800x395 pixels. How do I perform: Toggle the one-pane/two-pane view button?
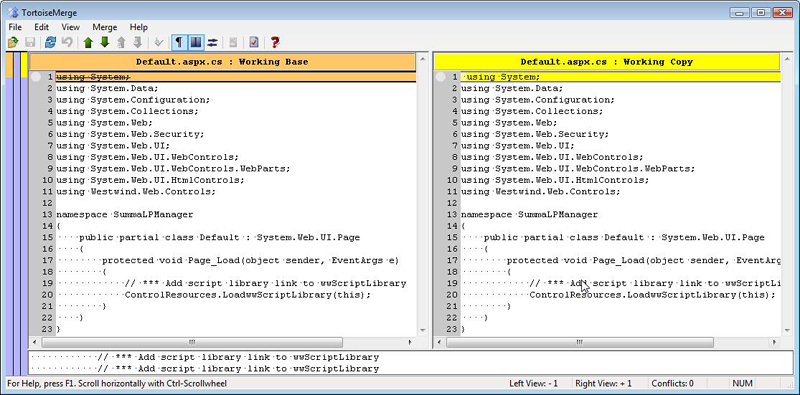pyautogui.click(x=195, y=42)
